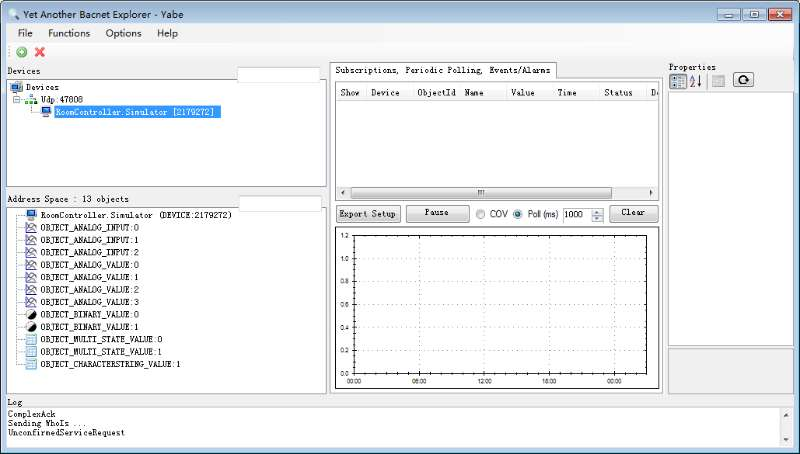Select the COV radio button
This screenshot has width=800, height=454.
coord(481,214)
